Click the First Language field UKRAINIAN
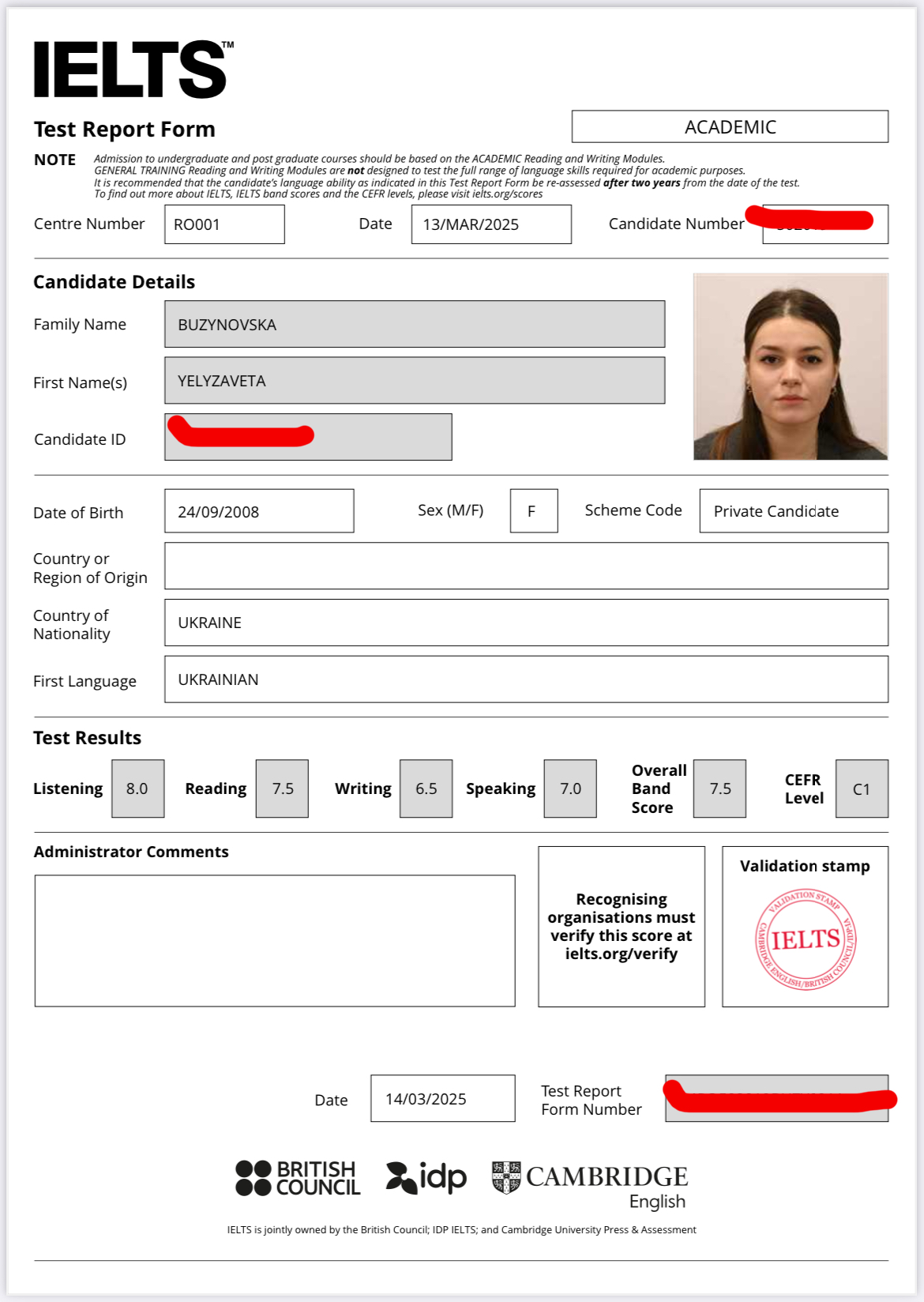The height and width of the screenshot is (1302, 924). 526,679
